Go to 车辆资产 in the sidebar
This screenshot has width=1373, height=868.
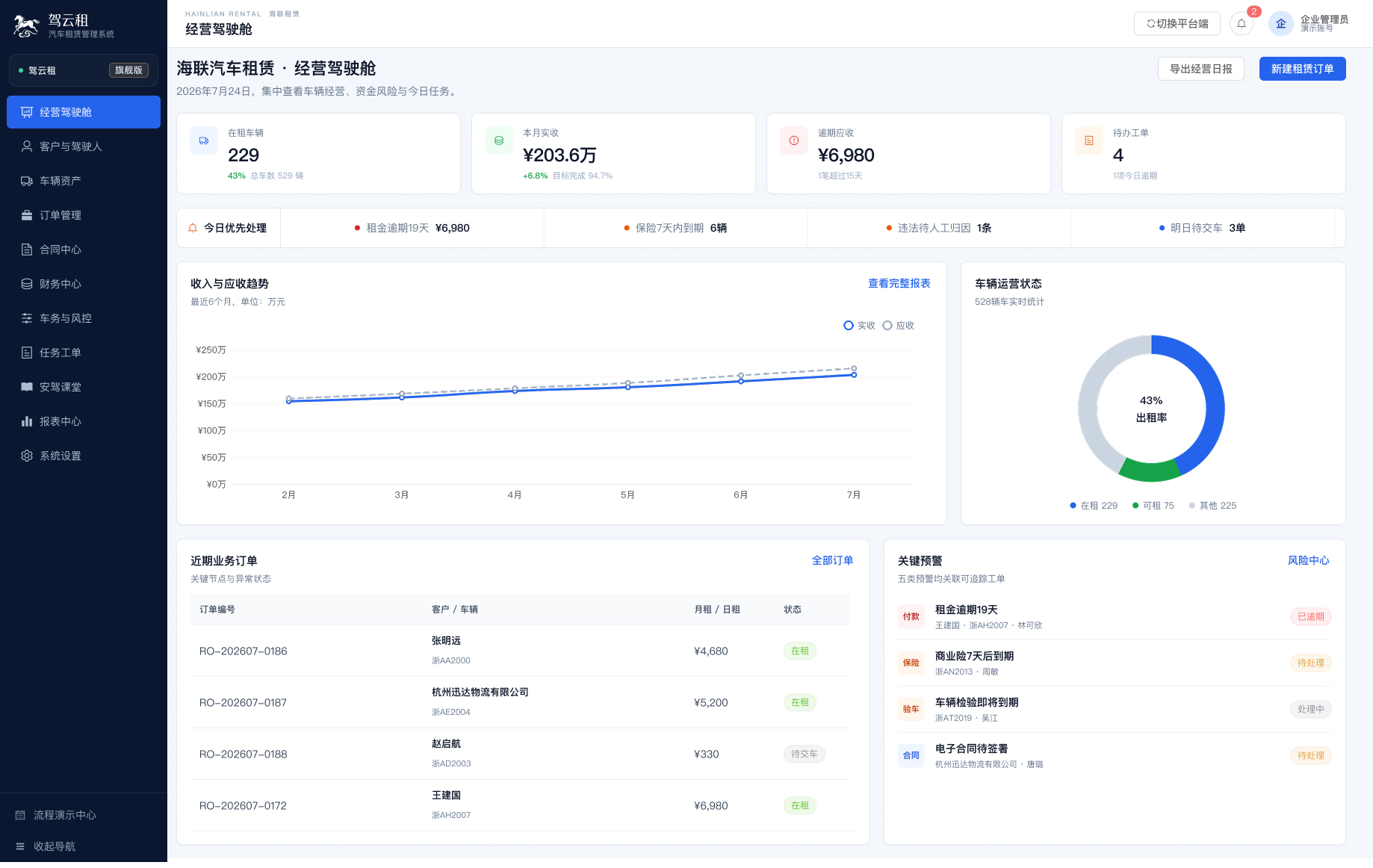(84, 181)
